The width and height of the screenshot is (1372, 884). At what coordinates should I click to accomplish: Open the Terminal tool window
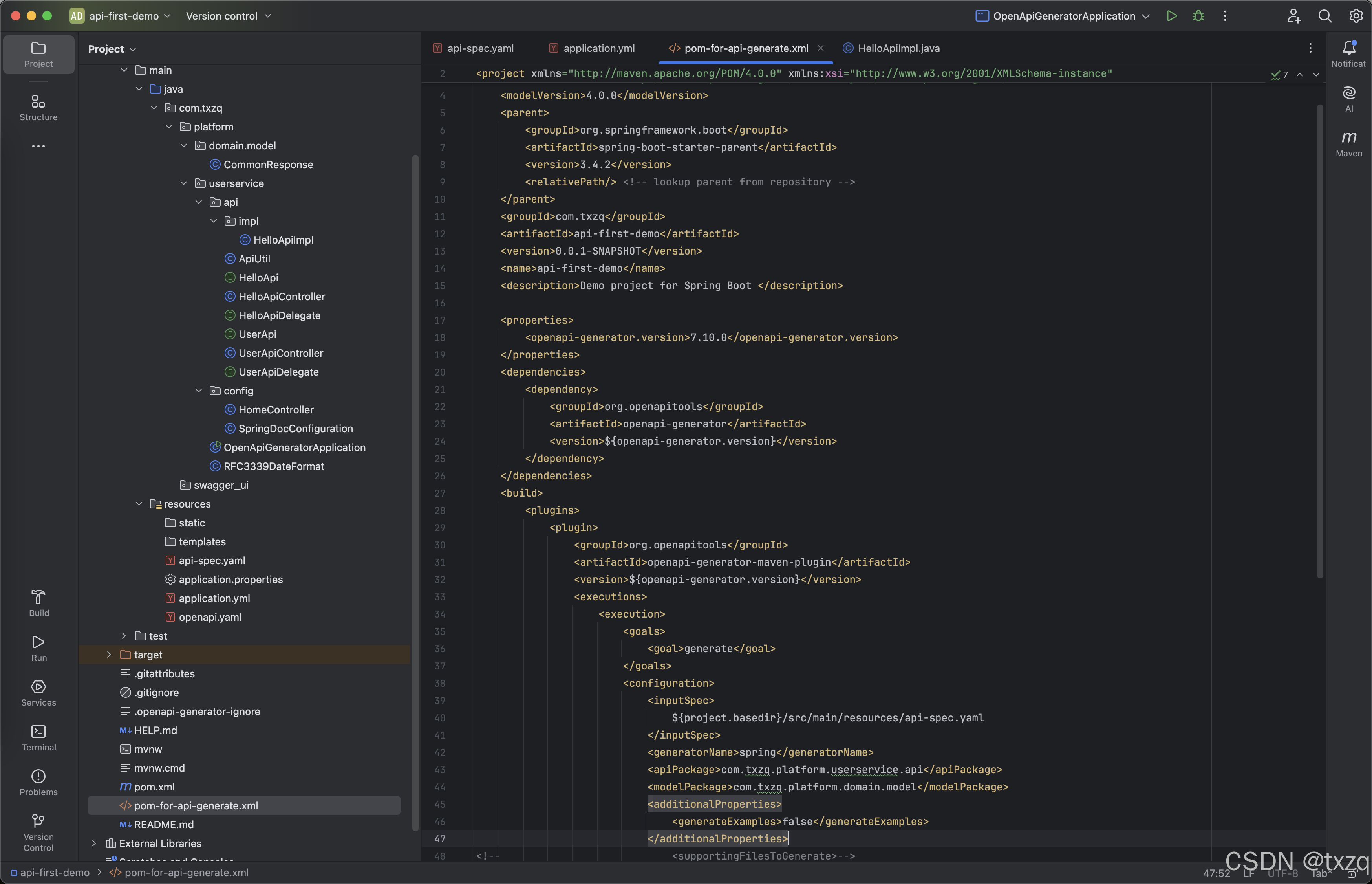click(x=38, y=737)
